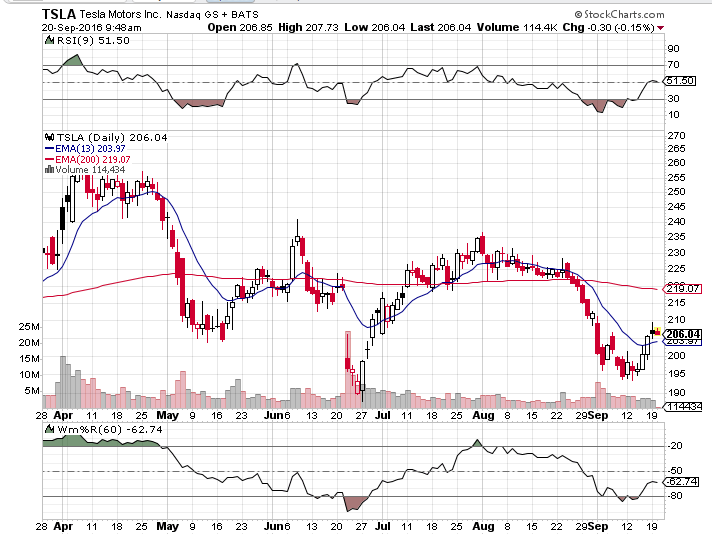Screen dimensions: 712x539
Task: Click the 219.07 EMA price tag on right axis
Action: click(x=682, y=289)
